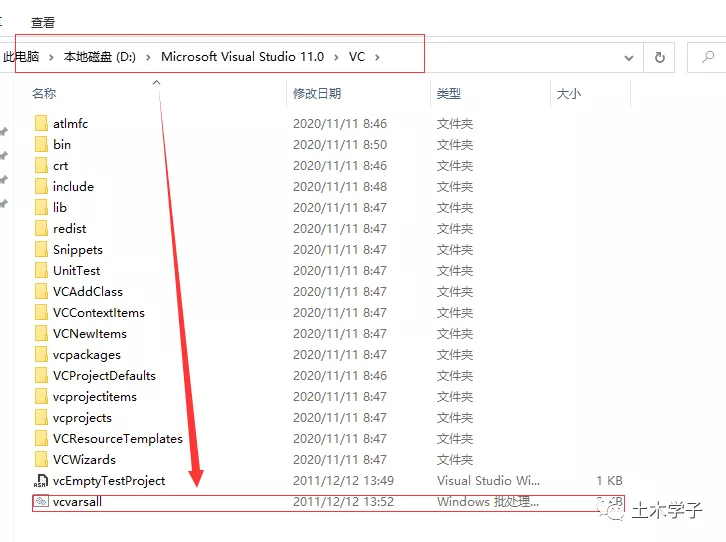Expand chevron after 本地磁盘 (D:) breadcrumb

click(x=148, y=57)
